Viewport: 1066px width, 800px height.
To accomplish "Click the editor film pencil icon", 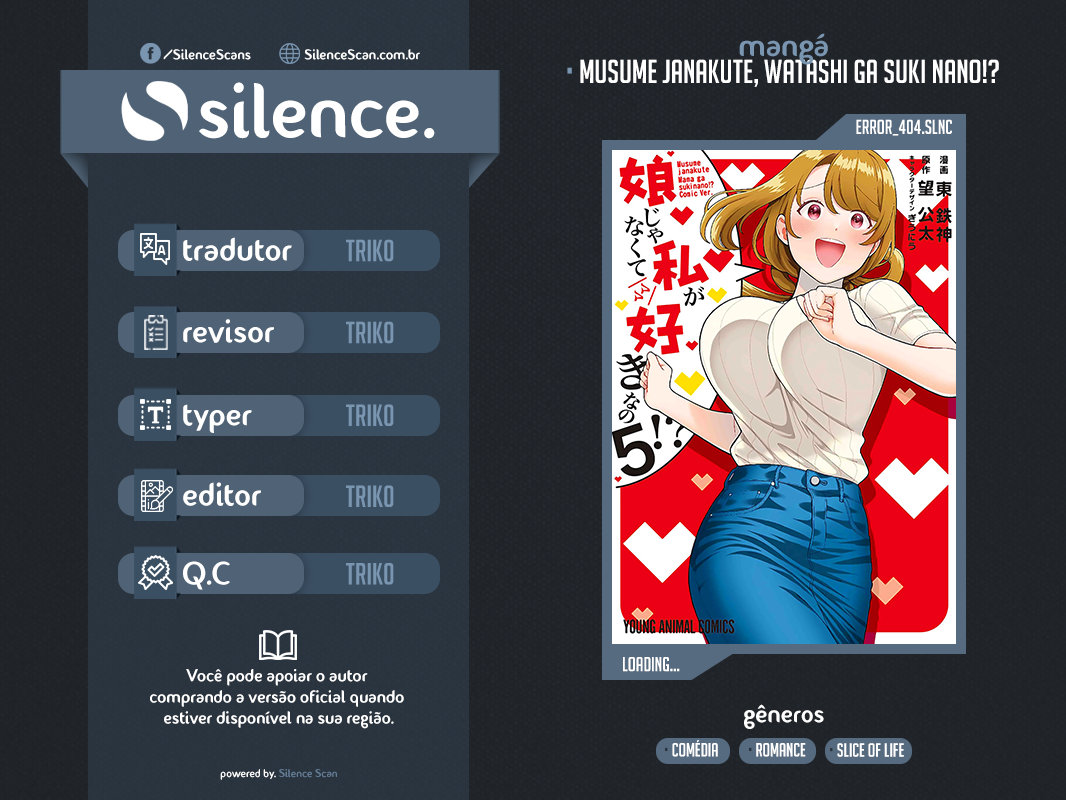I will click(x=155, y=495).
